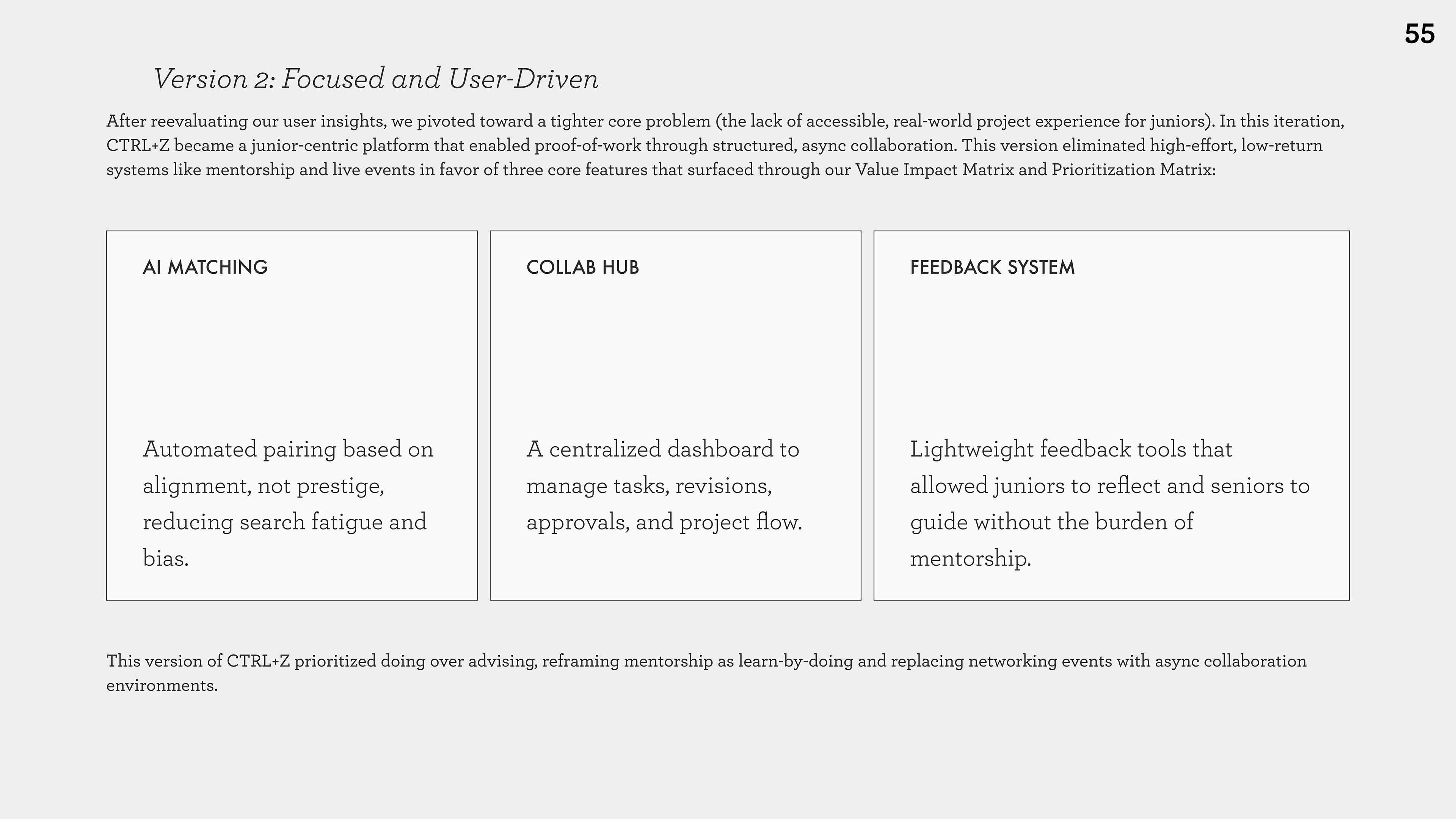The width and height of the screenshot is (1456, 819).
Task: Click the 'COLLAB HUB' card heading
Action: [x=582, y=267]
